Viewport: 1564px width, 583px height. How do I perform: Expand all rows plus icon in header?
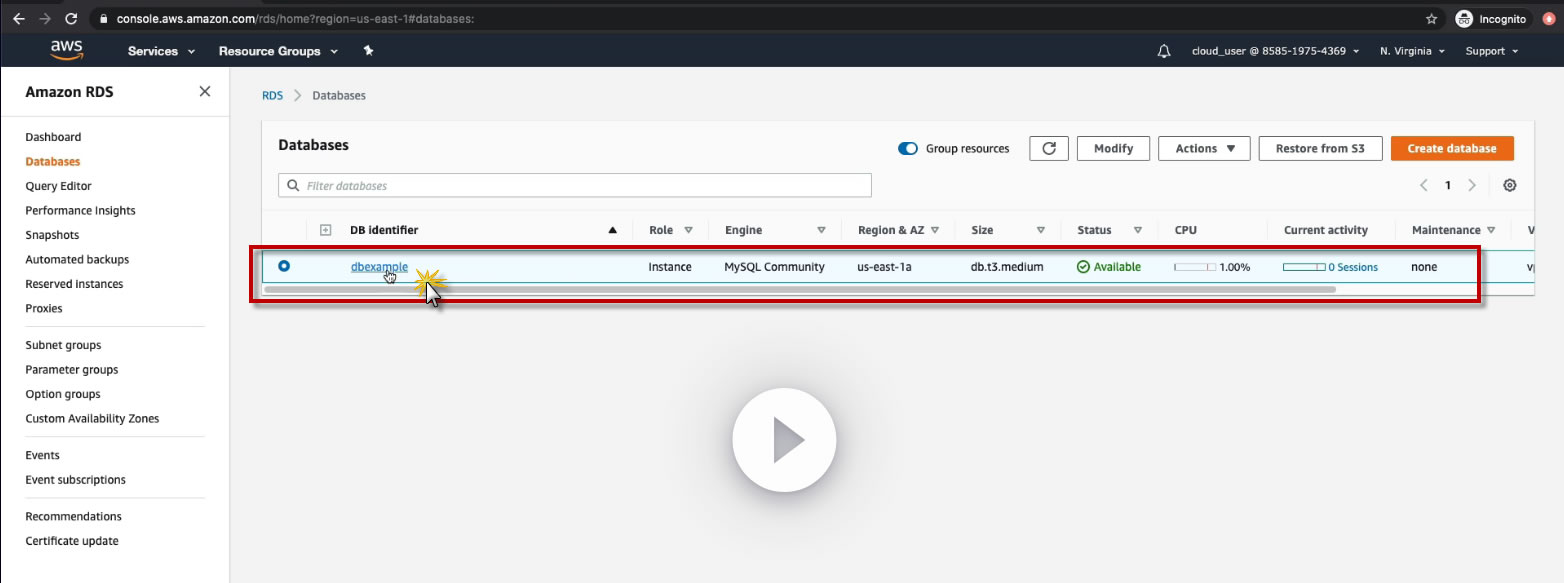325,230
